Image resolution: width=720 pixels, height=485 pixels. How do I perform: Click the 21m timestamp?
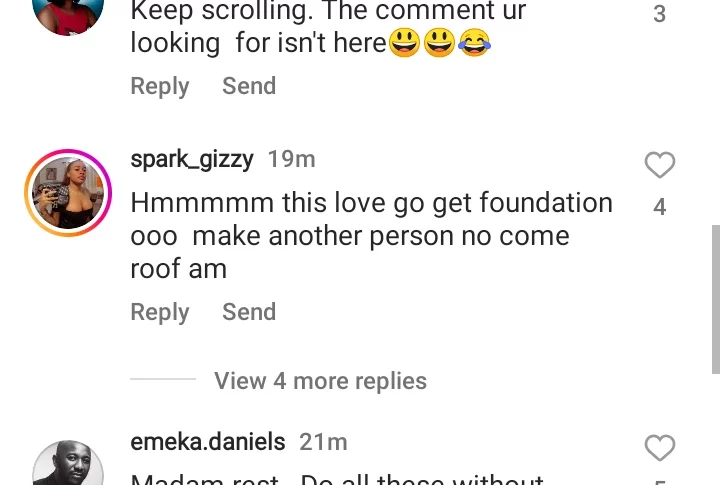point(324,441)
